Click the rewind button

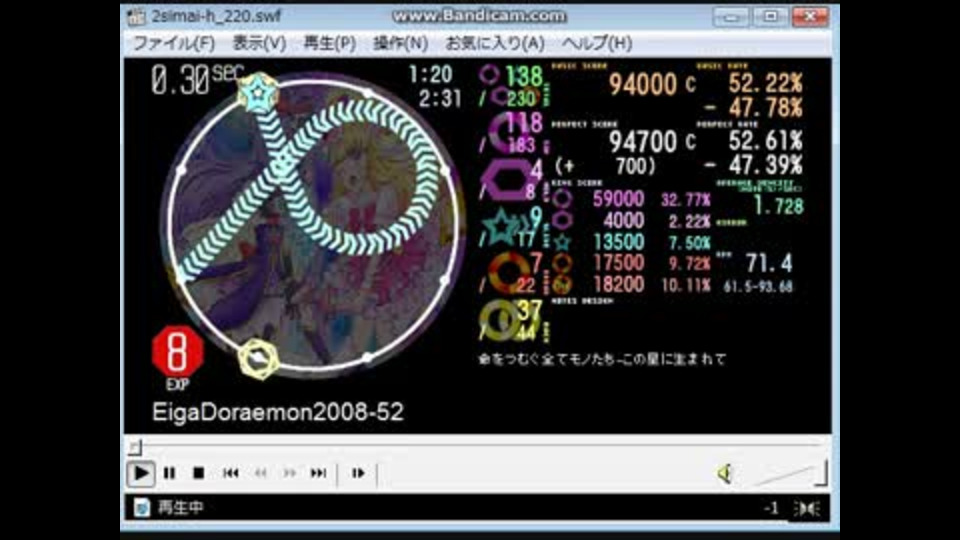tap(261, 473)
